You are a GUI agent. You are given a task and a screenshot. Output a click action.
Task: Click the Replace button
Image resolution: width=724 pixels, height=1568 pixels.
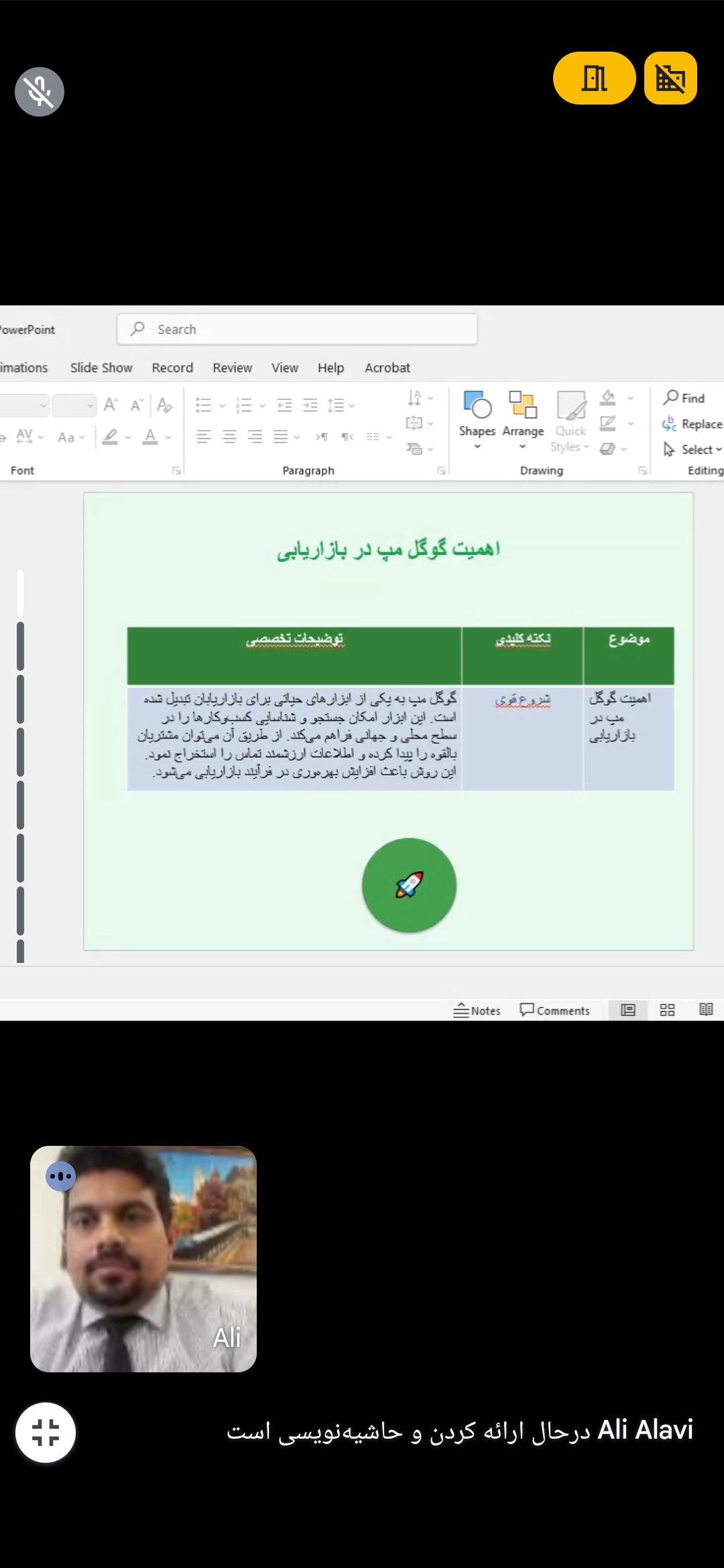(692, 424)
